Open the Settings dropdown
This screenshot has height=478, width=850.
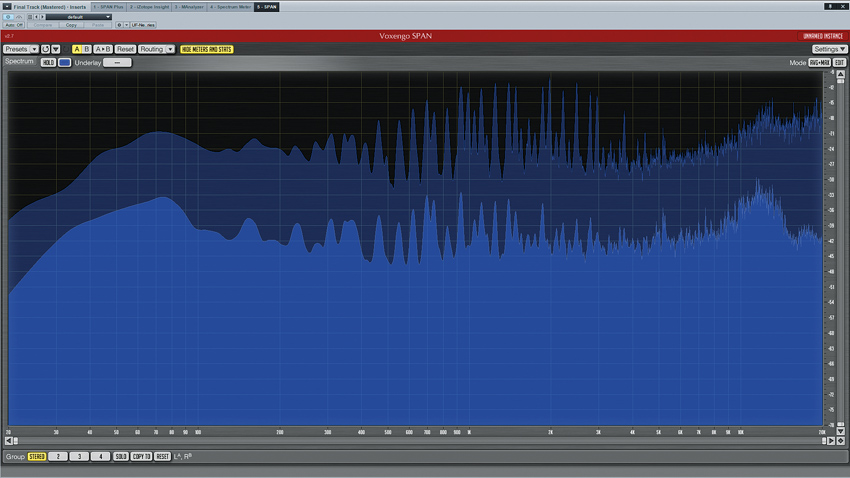tap(829, 49)
